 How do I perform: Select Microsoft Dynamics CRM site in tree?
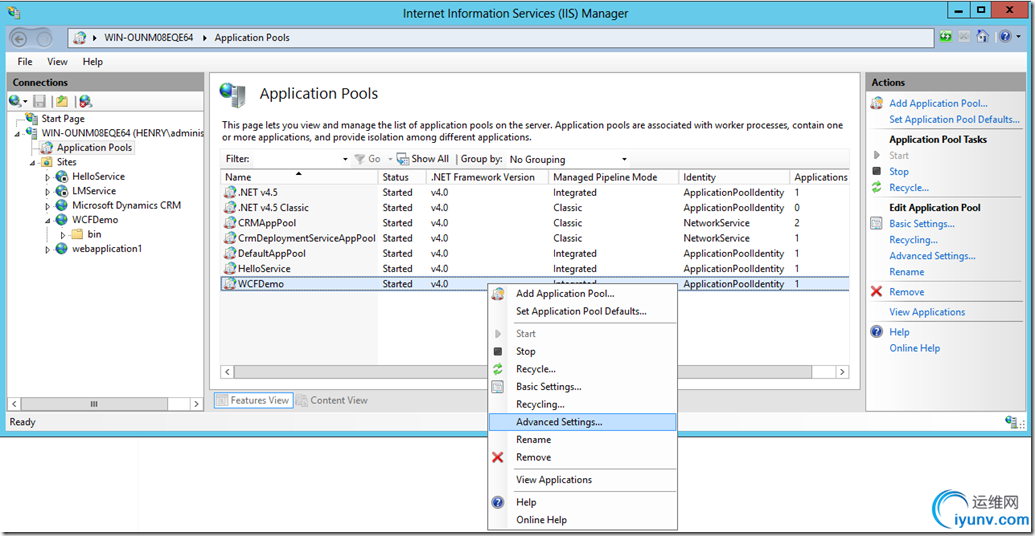pos(126,205)
